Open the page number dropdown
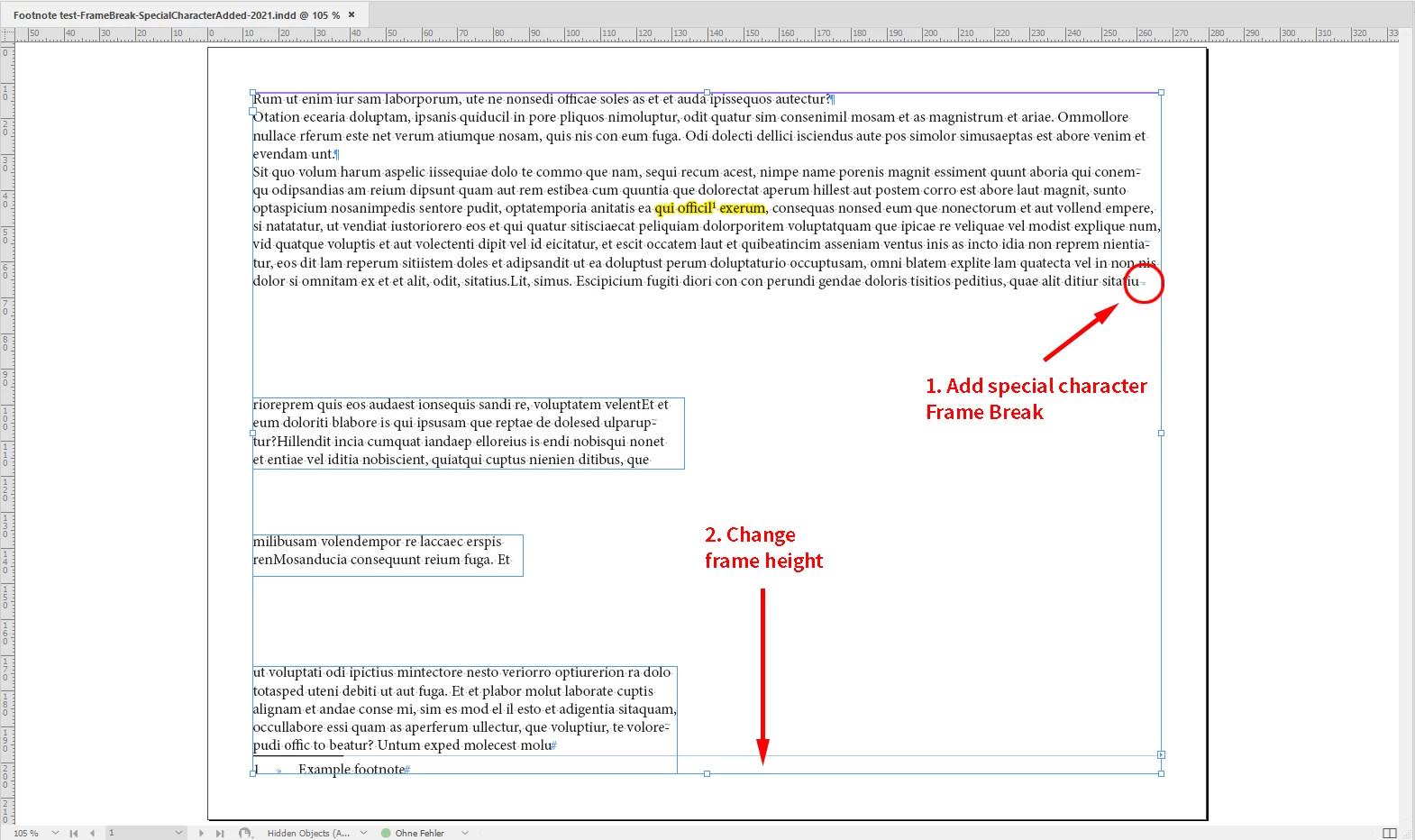 pos(178,833)
